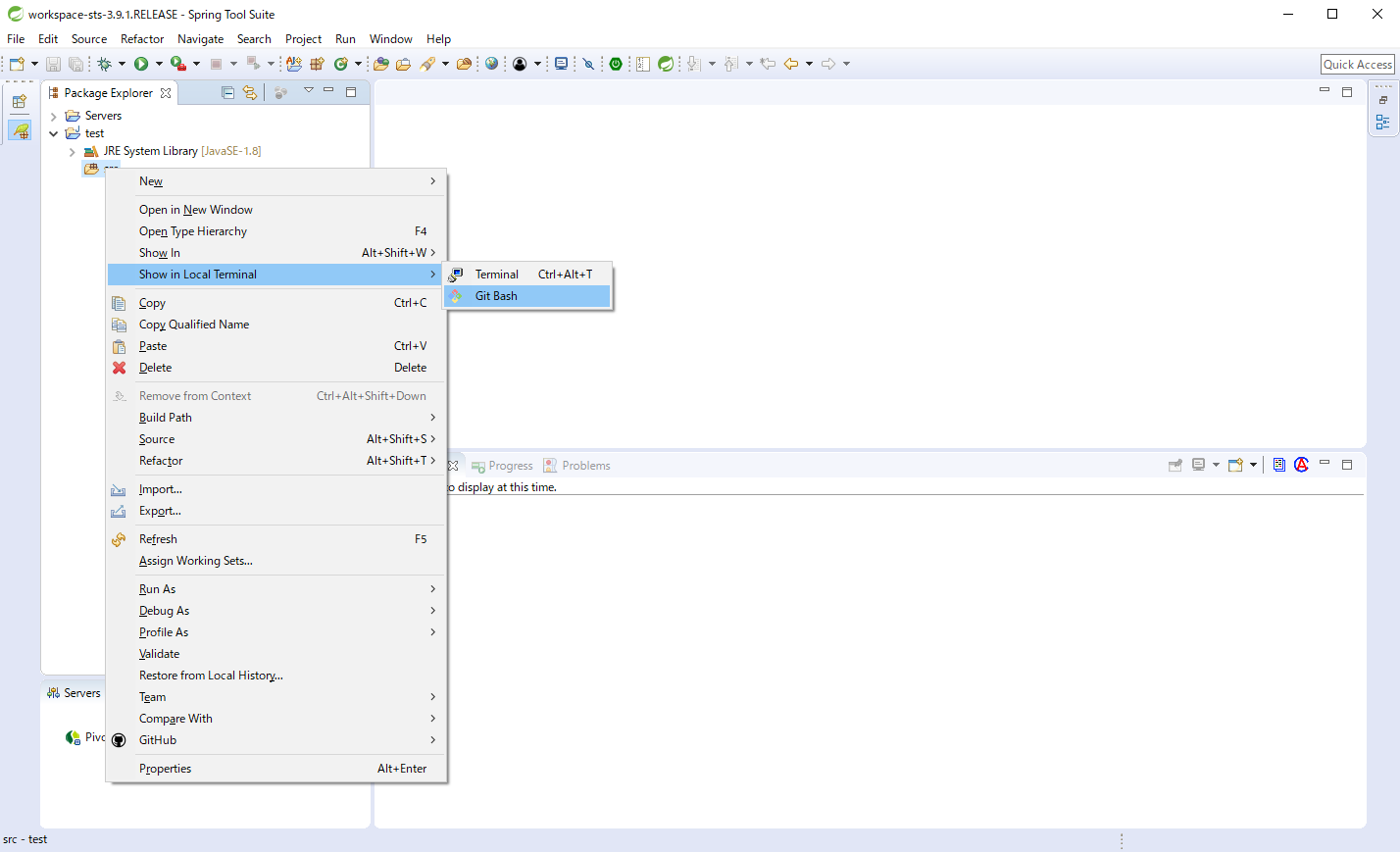Switch to the Problems tab
The height and width of the screenshot is (852, 1400).
584,465
